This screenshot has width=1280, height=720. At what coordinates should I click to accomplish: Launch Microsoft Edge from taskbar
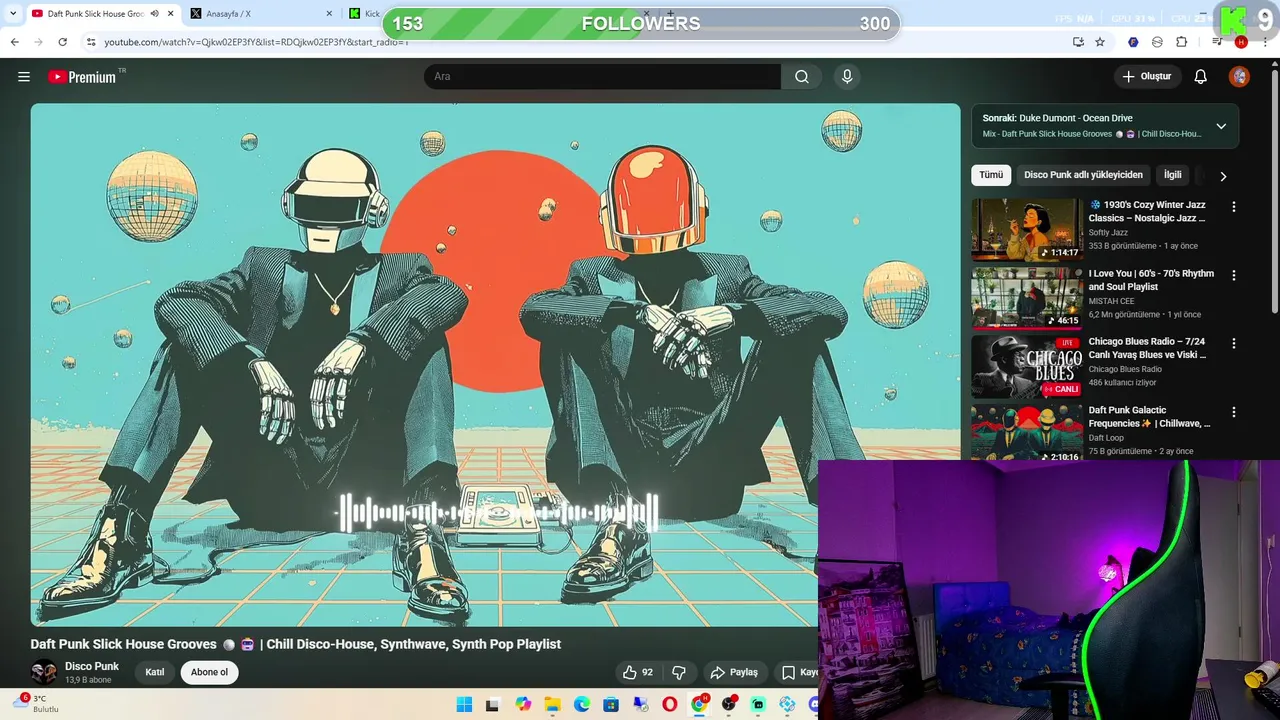click(582, 705)
